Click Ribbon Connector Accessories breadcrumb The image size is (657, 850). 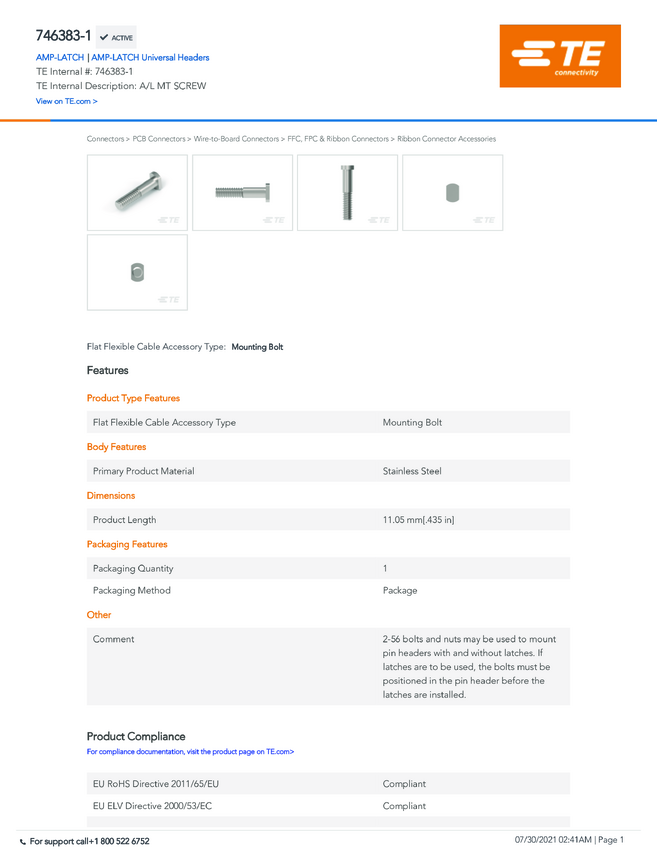point(447,139)
